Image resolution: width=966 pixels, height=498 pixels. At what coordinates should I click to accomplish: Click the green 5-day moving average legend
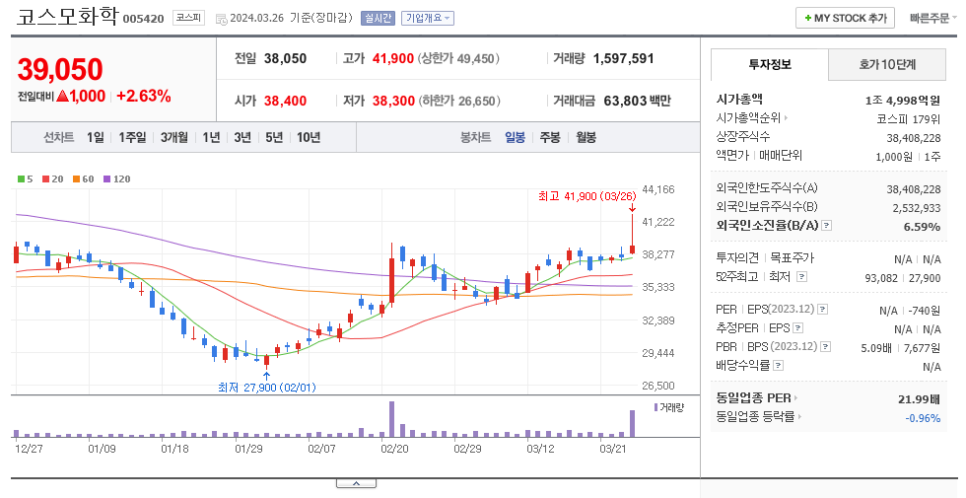25,179
